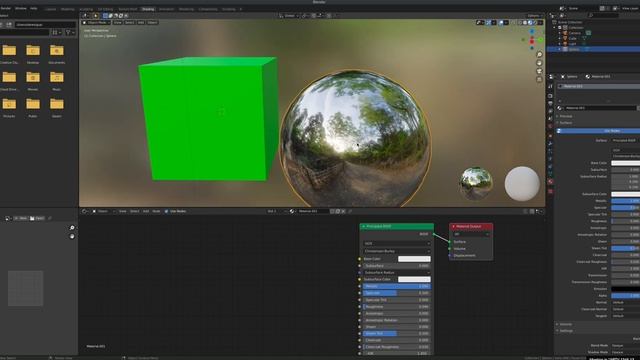Collapse the Settings panel in properties
The width and height of the screenshot is (640, 360).
(566, 331)
